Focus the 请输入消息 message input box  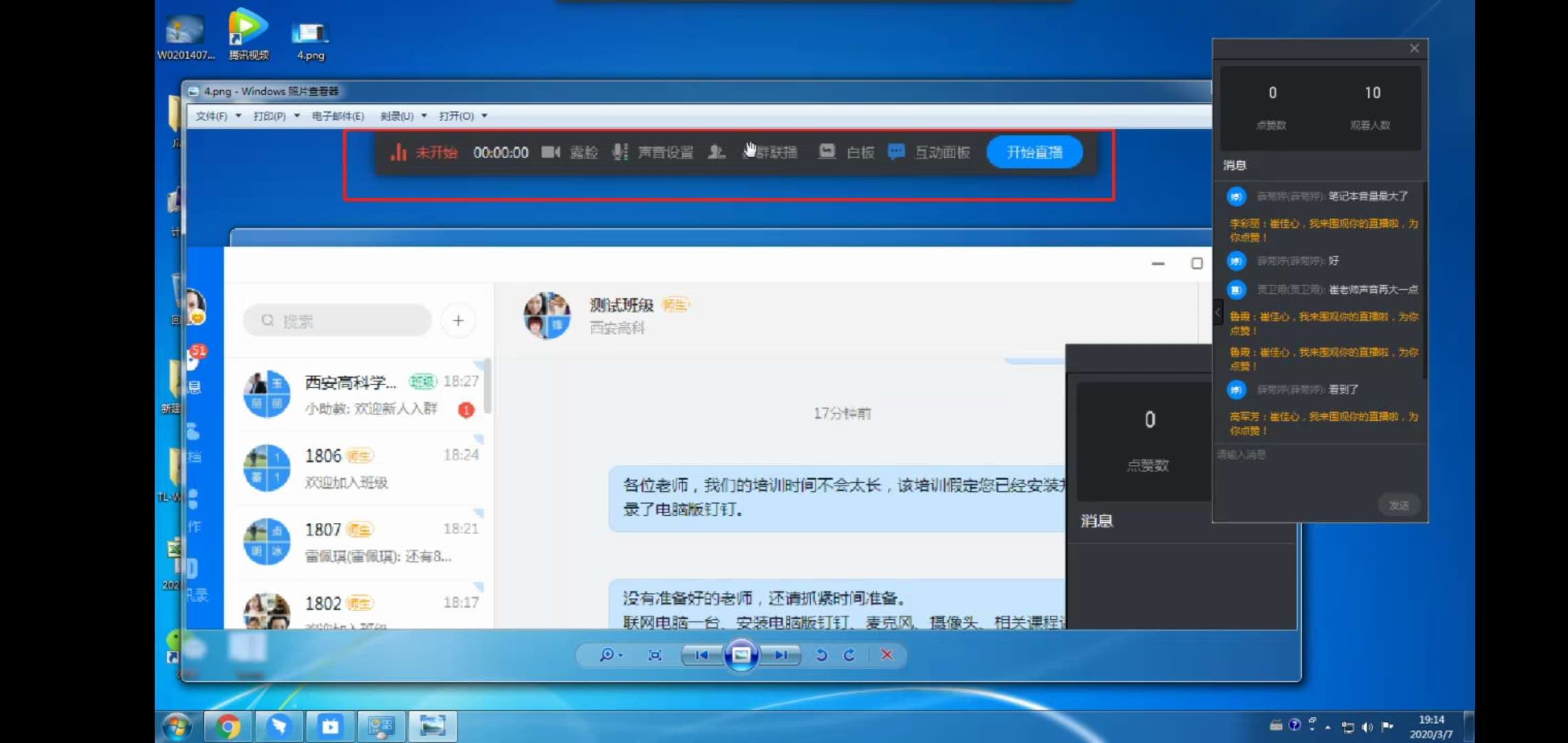point(1319,468)
